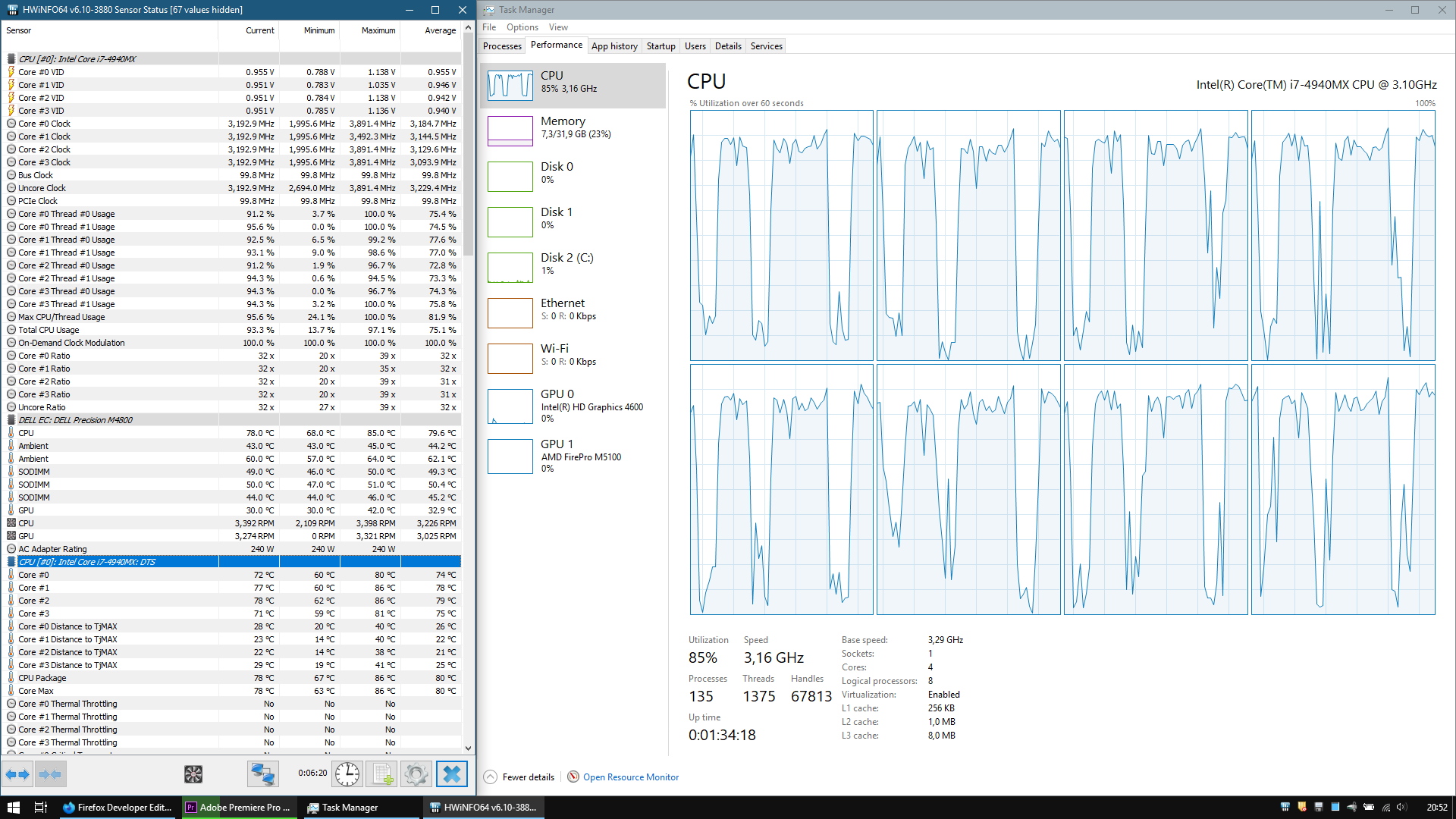
Task: Select Core #0 VID sensor row
Action: 231,72
